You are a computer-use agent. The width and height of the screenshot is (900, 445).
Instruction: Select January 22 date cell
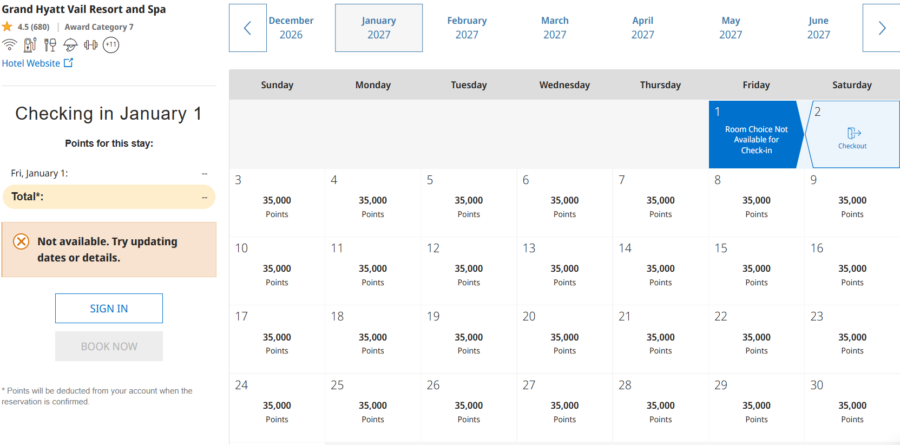tap(756, 339)
